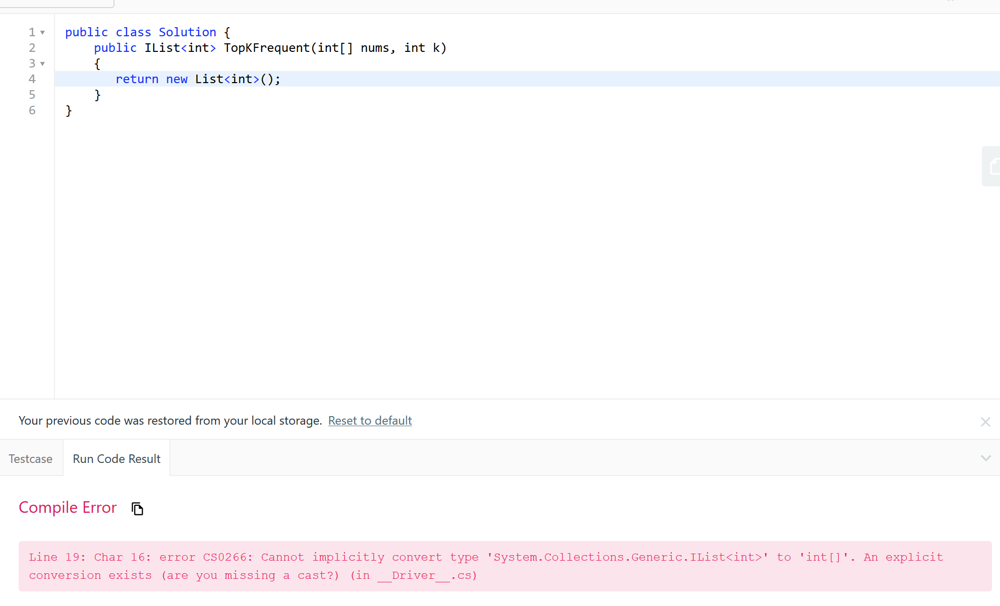The image size is (1000, 606).
Task: Open the floating widget on right edge
Action: 992,167
